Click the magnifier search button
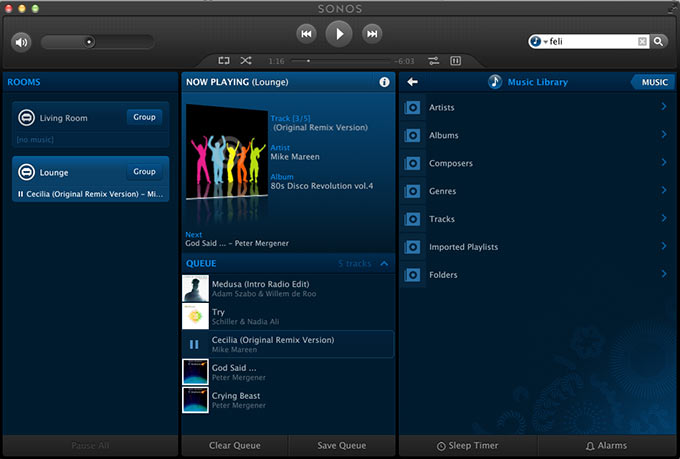The image size is (680, 459). pyautogui.click(x=658, y=42)
